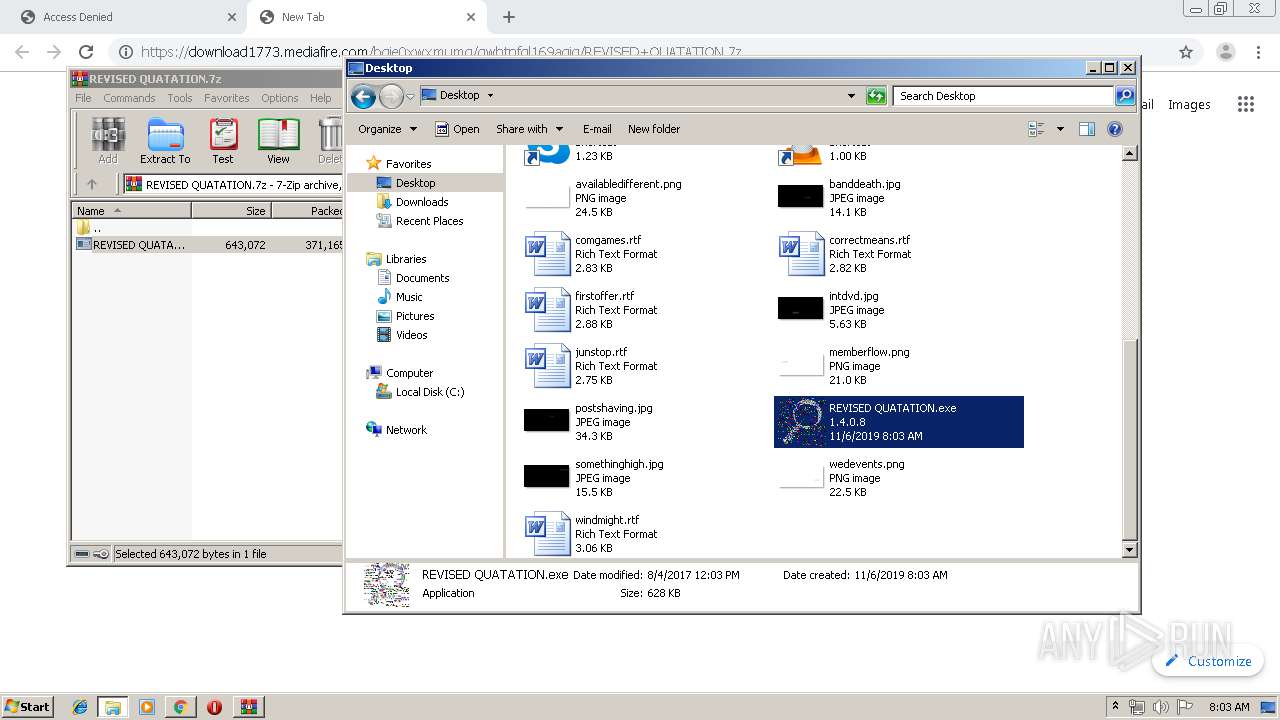Open Google apps grid icon
Screen dimensions: 1280x720
pyautogui.click(x=1245, y=104)
